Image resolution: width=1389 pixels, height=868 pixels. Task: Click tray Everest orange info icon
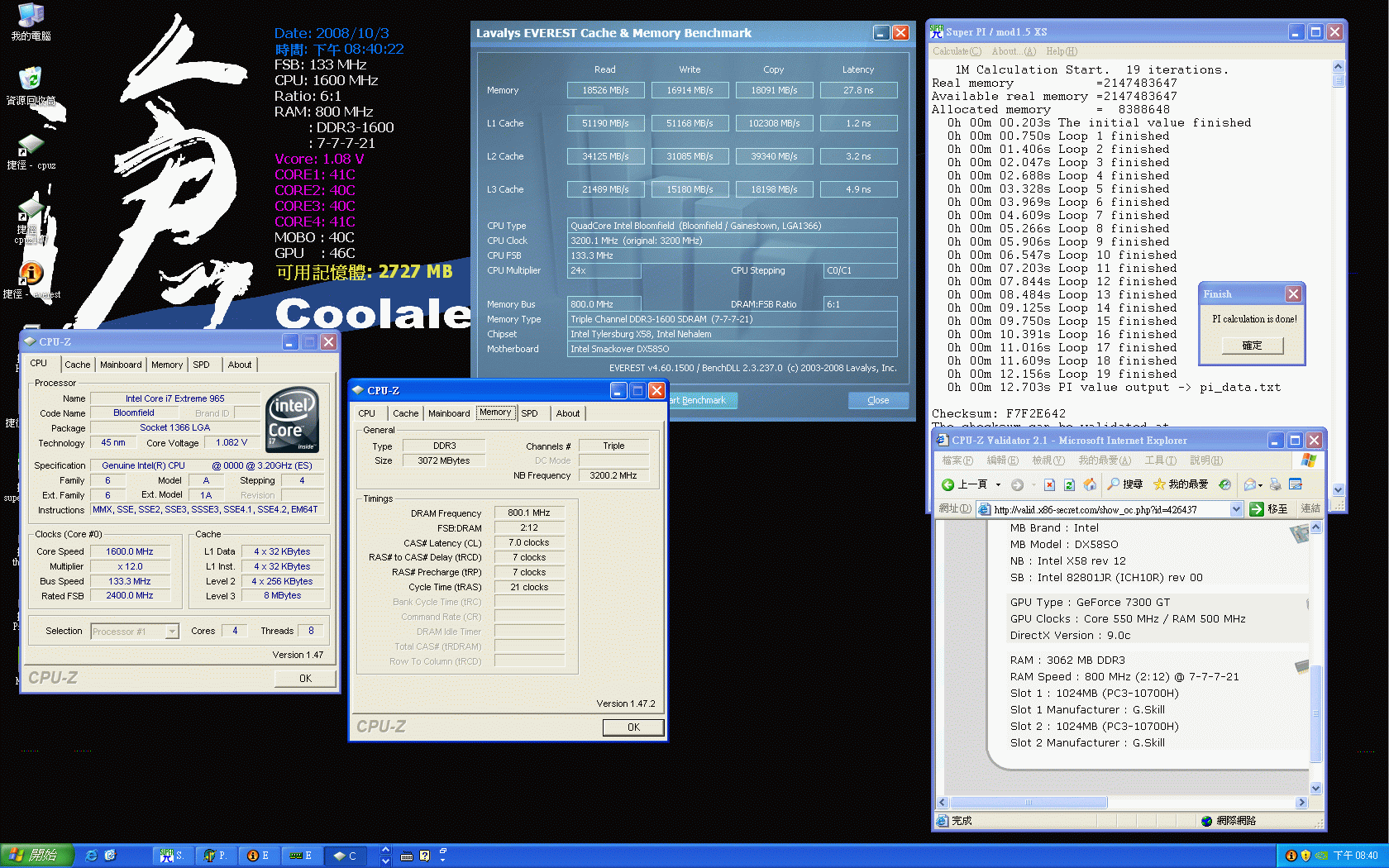pos(1291,856)
